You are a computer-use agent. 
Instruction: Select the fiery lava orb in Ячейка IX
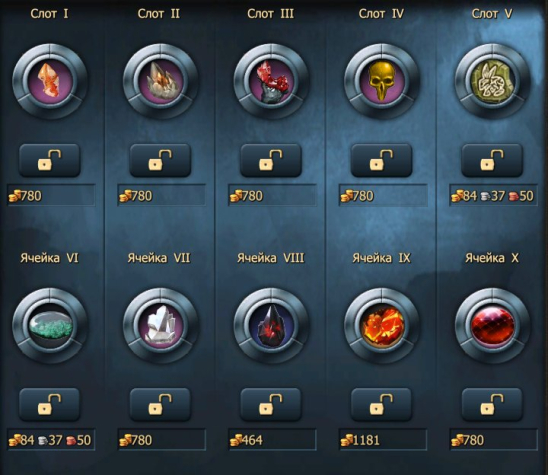(382, 326)
